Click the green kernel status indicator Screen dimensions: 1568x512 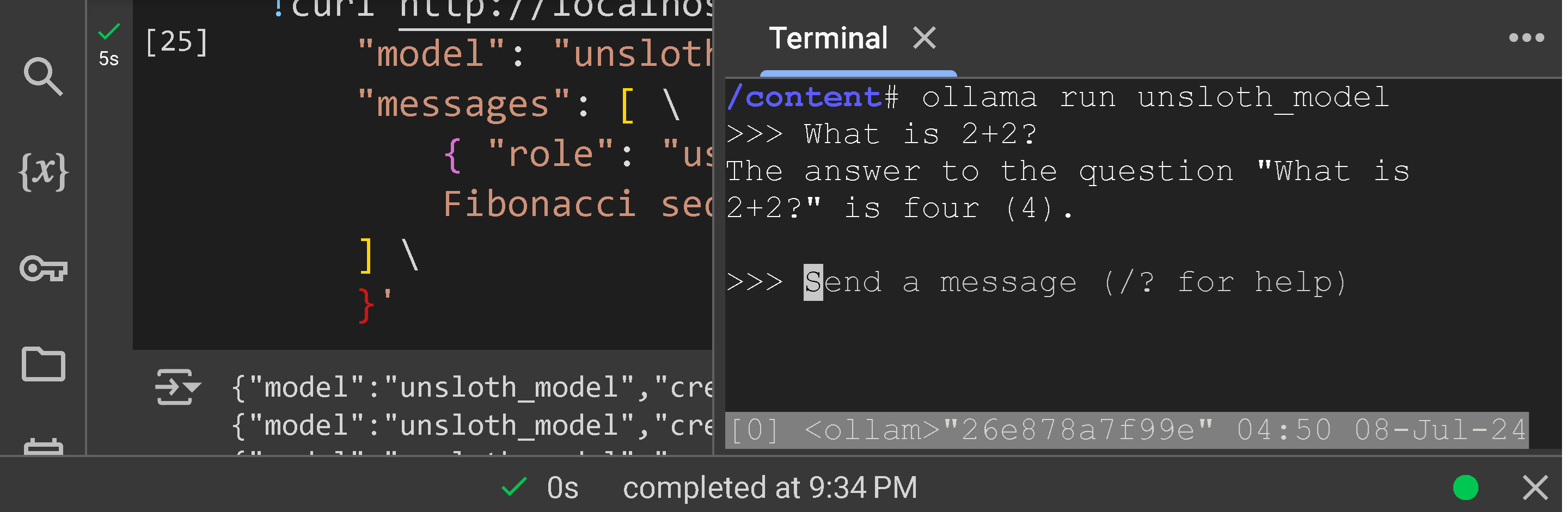[x=1466, y=487]
